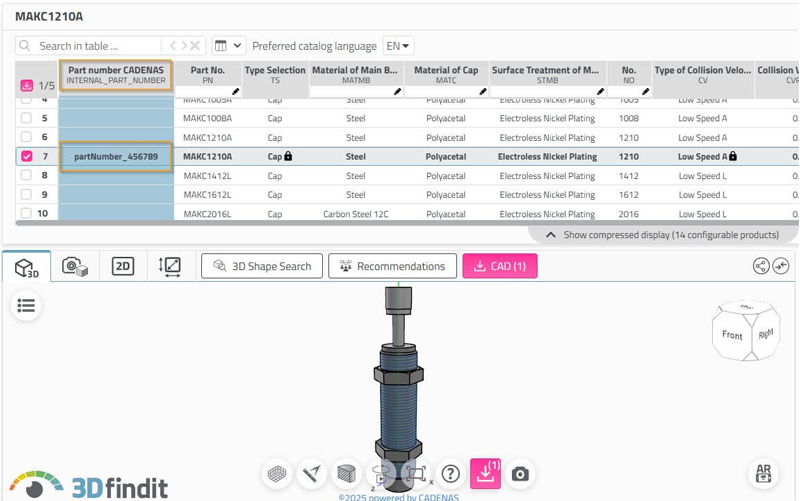Clear the table search with X
Screen dimensions: 800x501
point(195,46)
